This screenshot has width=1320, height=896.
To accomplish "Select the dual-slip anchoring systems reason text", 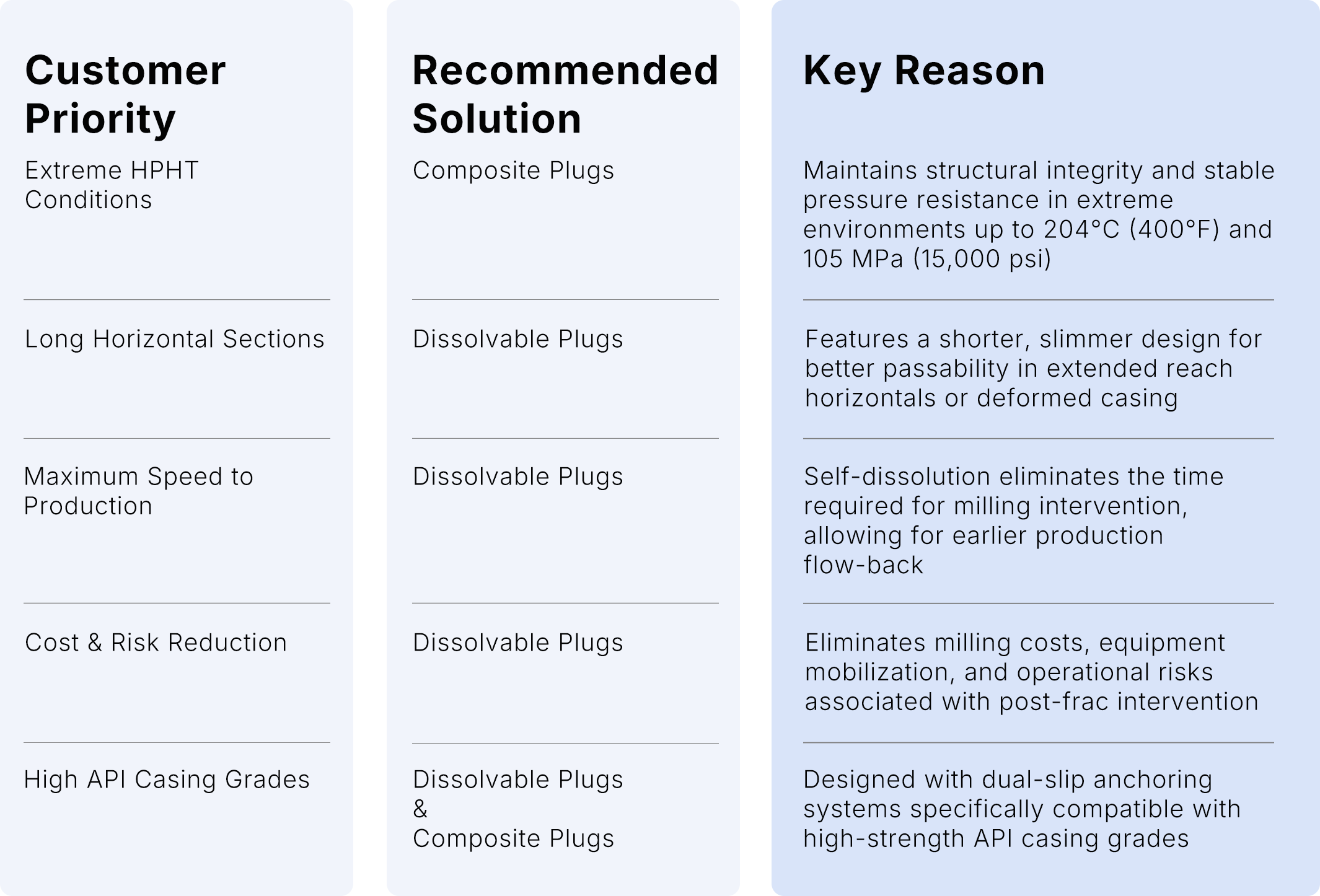I will (x=1021, y=809).
